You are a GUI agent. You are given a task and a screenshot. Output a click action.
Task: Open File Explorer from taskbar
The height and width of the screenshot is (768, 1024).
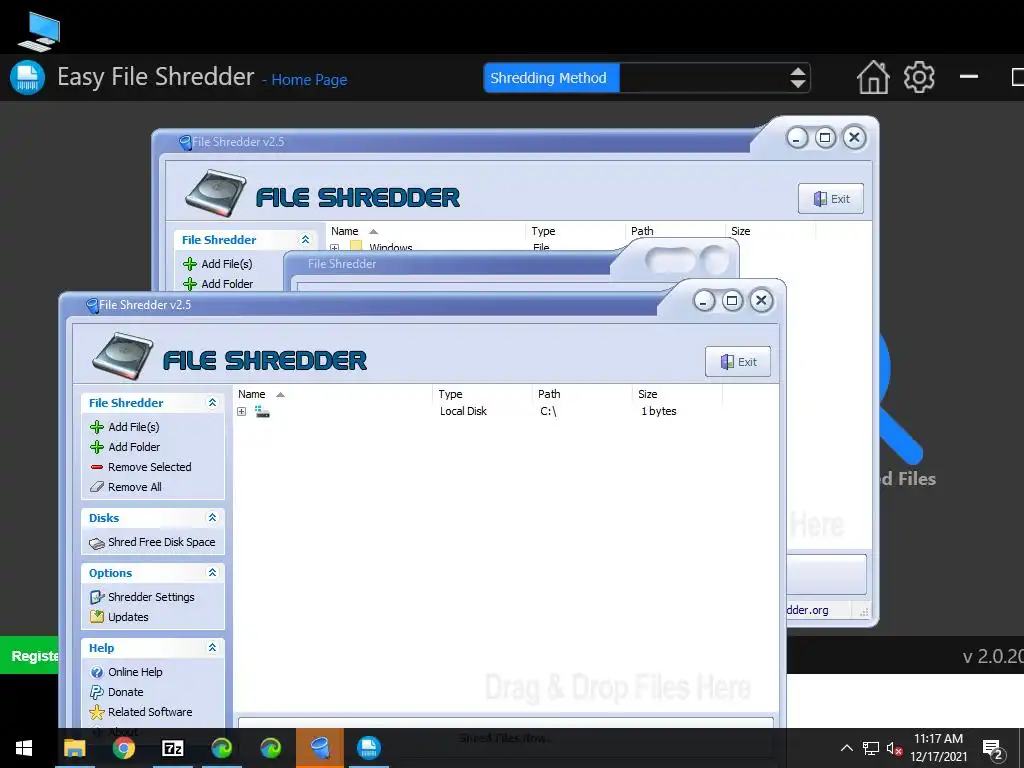(74, 748)
